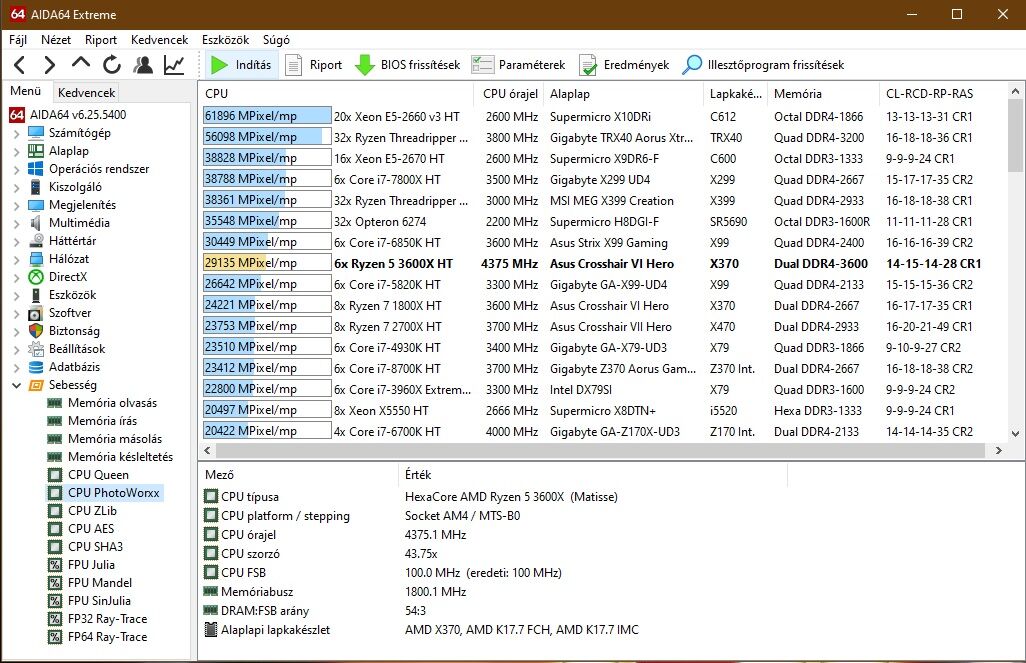Click the graph chart icon in toolbar
Viewport: 1026px width, 663px height.
coord(174,65)
